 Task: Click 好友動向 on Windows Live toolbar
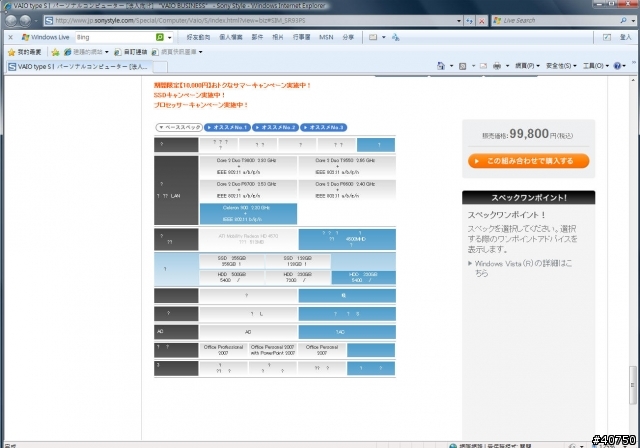[x=198, y=37]
